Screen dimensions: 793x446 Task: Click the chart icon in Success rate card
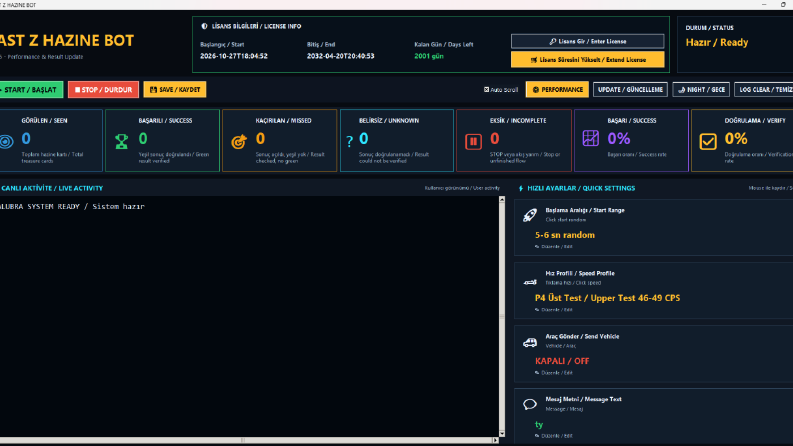[x=590, y=138]
